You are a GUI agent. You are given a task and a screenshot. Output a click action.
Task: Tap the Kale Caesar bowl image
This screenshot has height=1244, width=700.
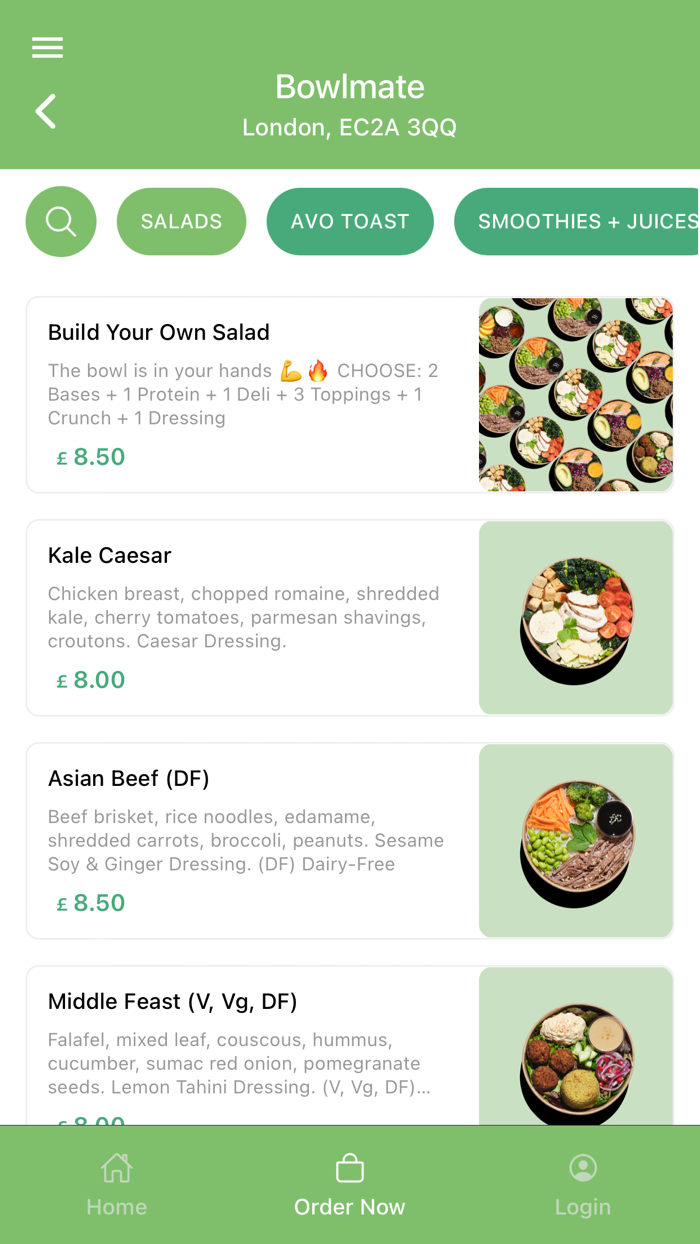pos(576,618)
